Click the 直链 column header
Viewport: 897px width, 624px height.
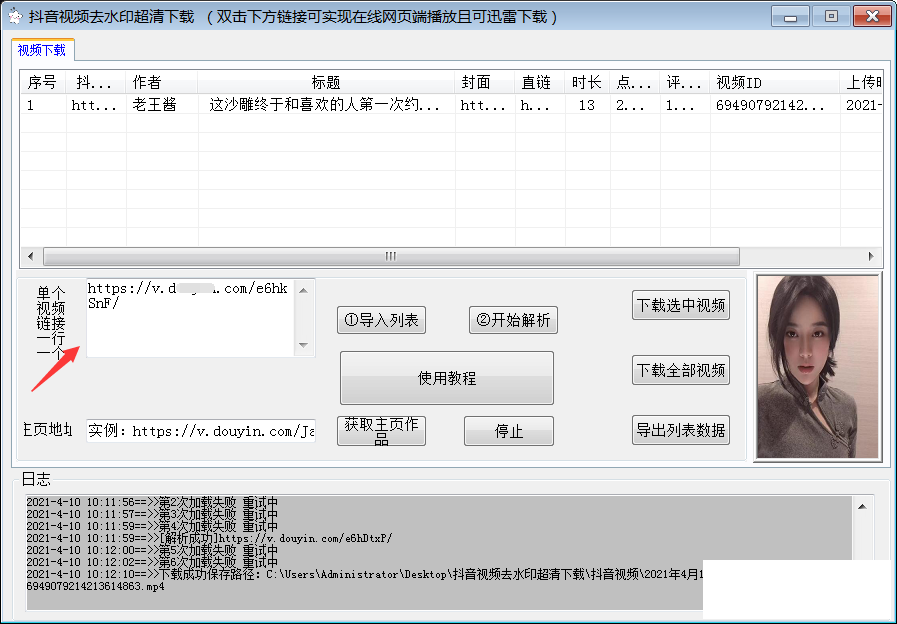(x=539, y=82)
